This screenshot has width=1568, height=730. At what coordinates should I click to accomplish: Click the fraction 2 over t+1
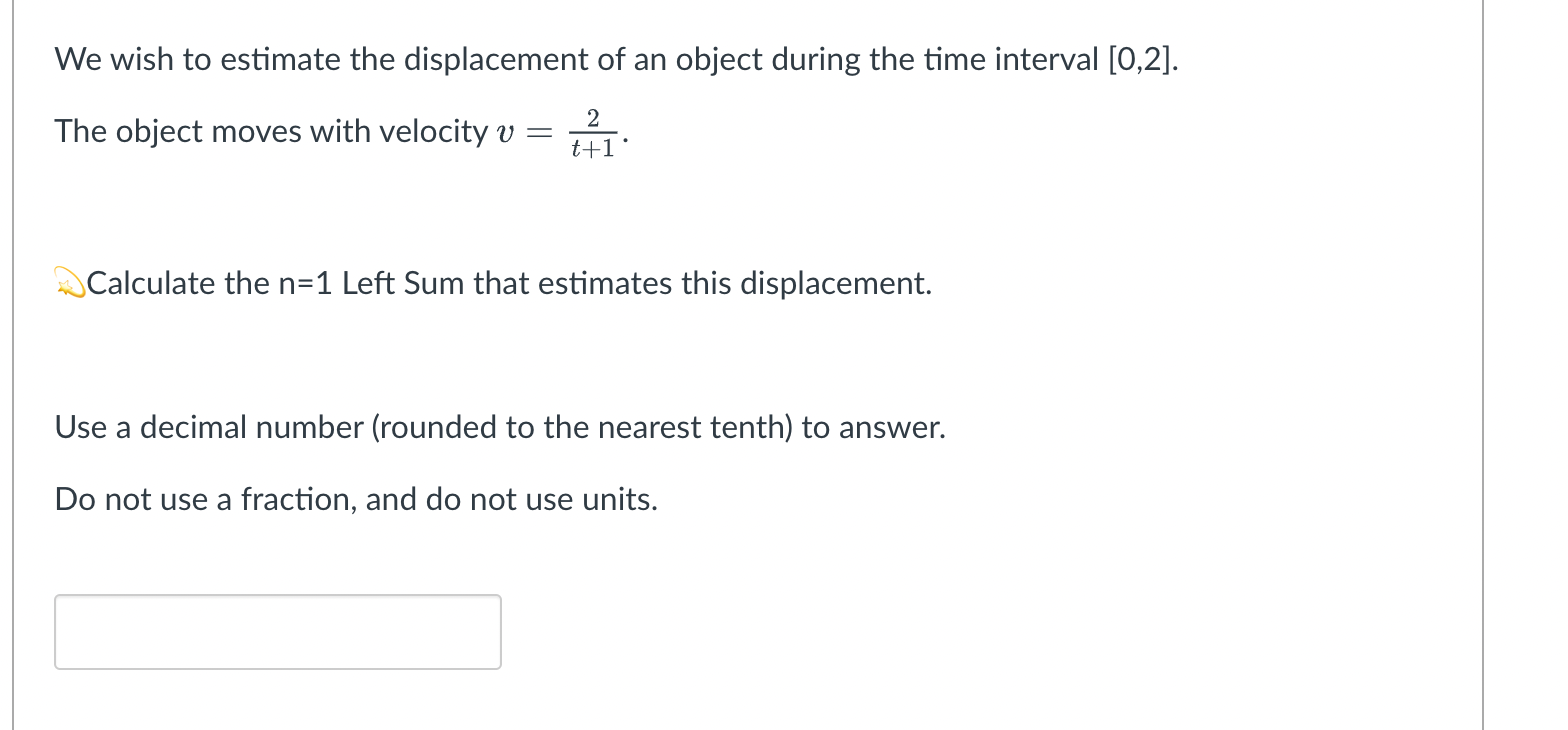594,132
